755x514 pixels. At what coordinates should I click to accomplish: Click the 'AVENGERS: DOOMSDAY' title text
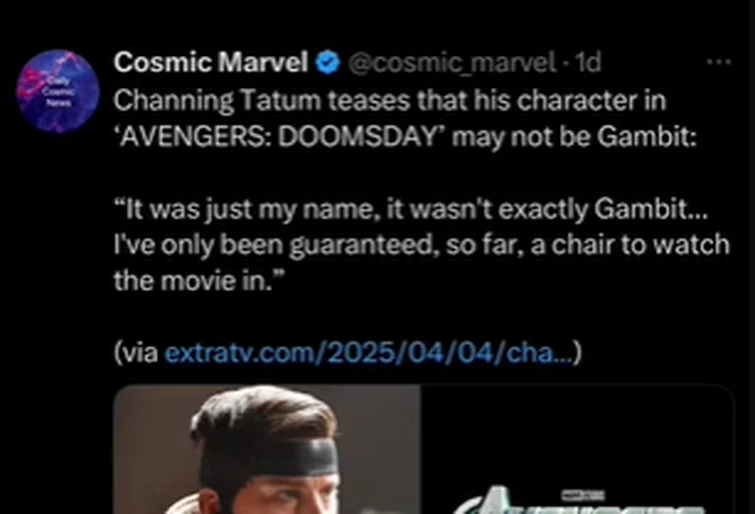click(x=280, y=136)
